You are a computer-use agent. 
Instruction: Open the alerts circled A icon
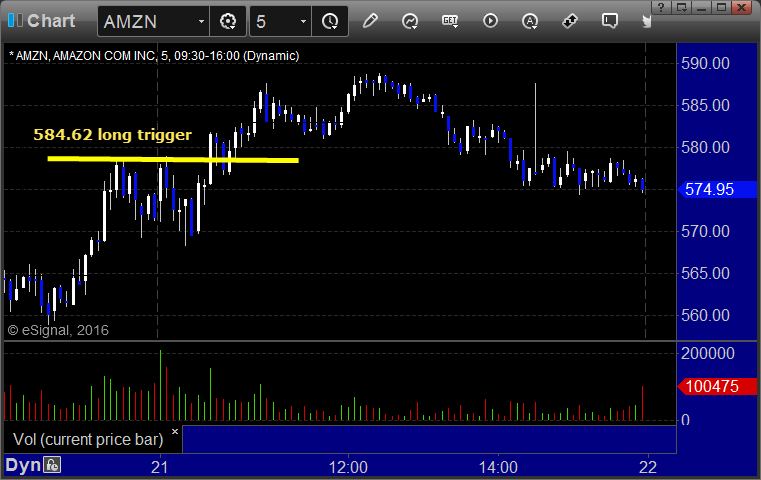tap(530, 21)
